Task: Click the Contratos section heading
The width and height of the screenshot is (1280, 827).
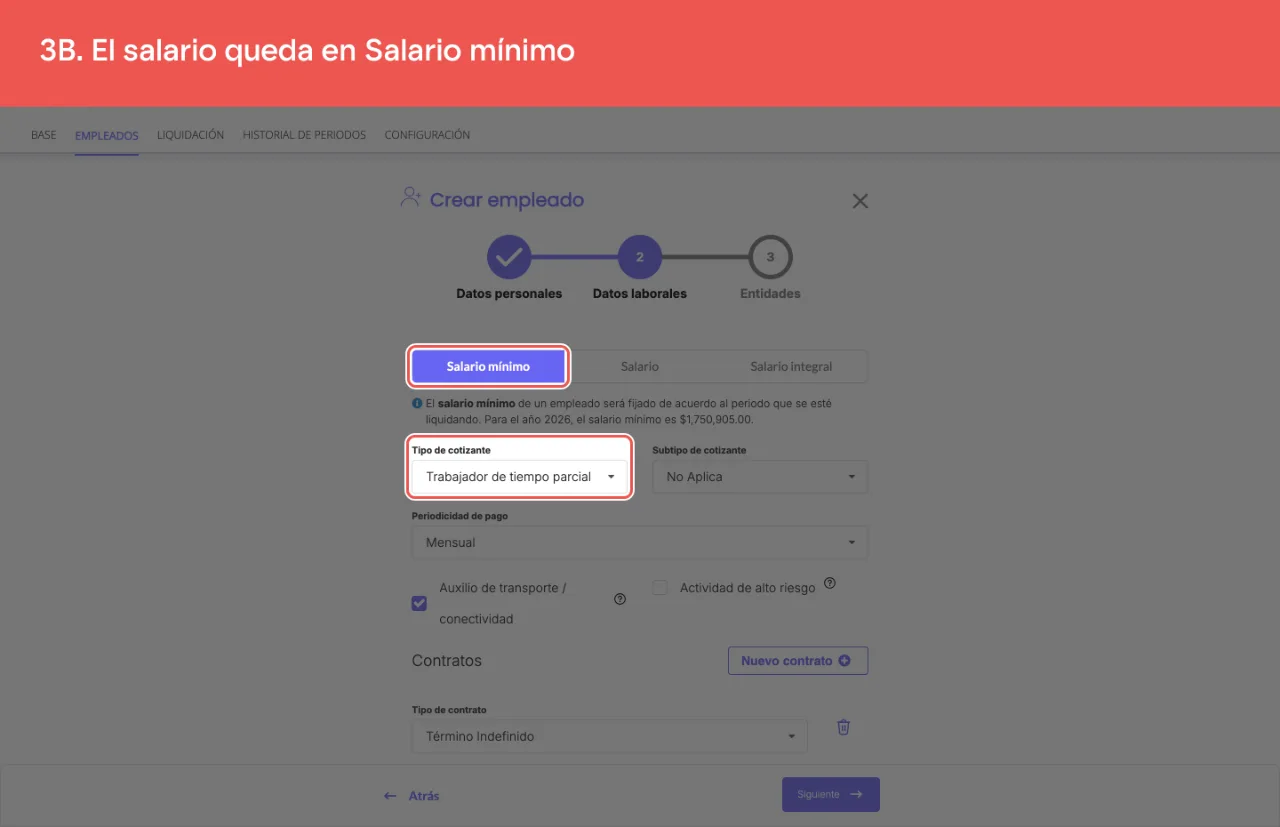Action: coord(447,661)
